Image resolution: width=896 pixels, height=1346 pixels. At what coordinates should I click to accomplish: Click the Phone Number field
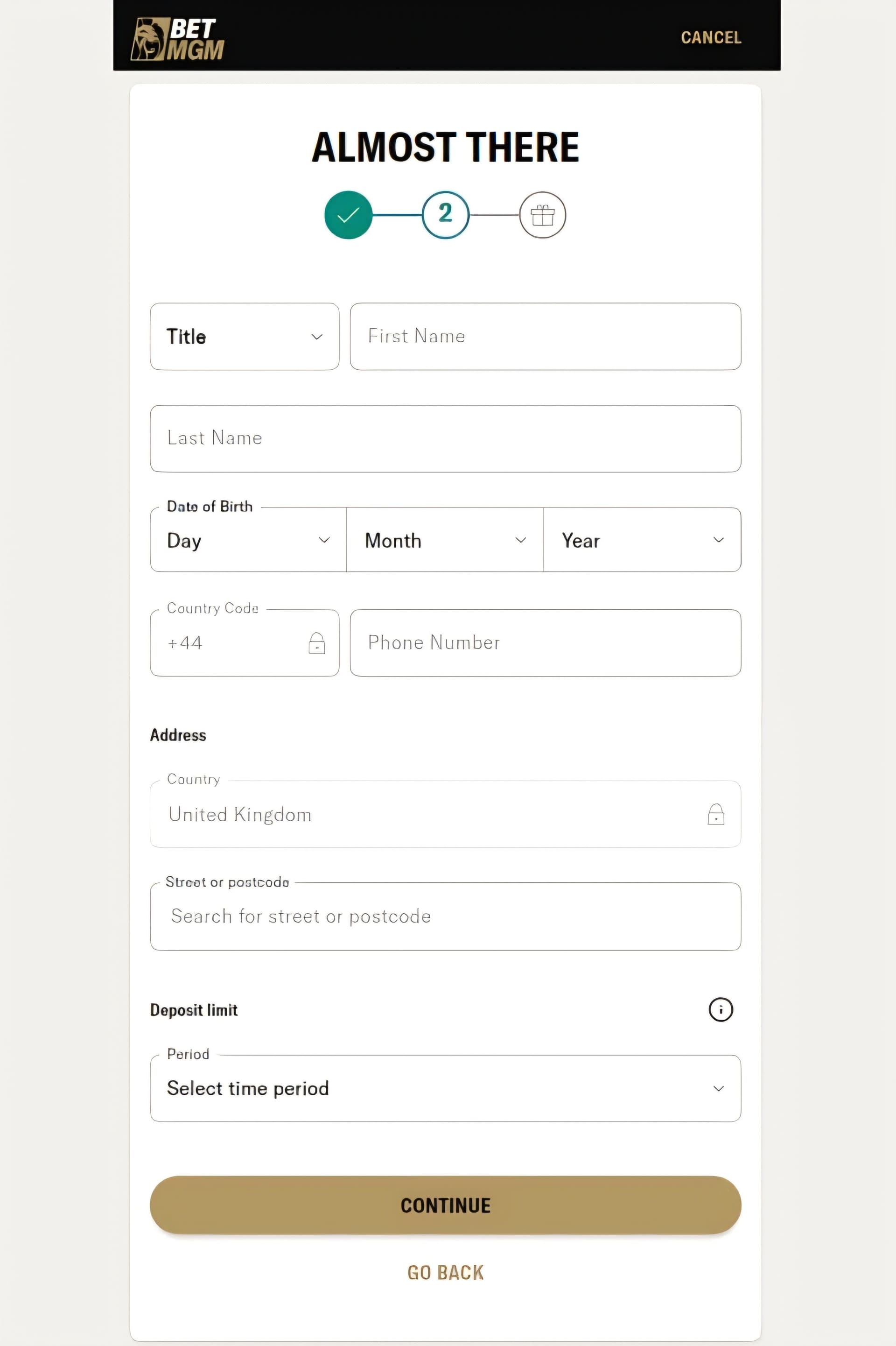(x=545, y=642)
